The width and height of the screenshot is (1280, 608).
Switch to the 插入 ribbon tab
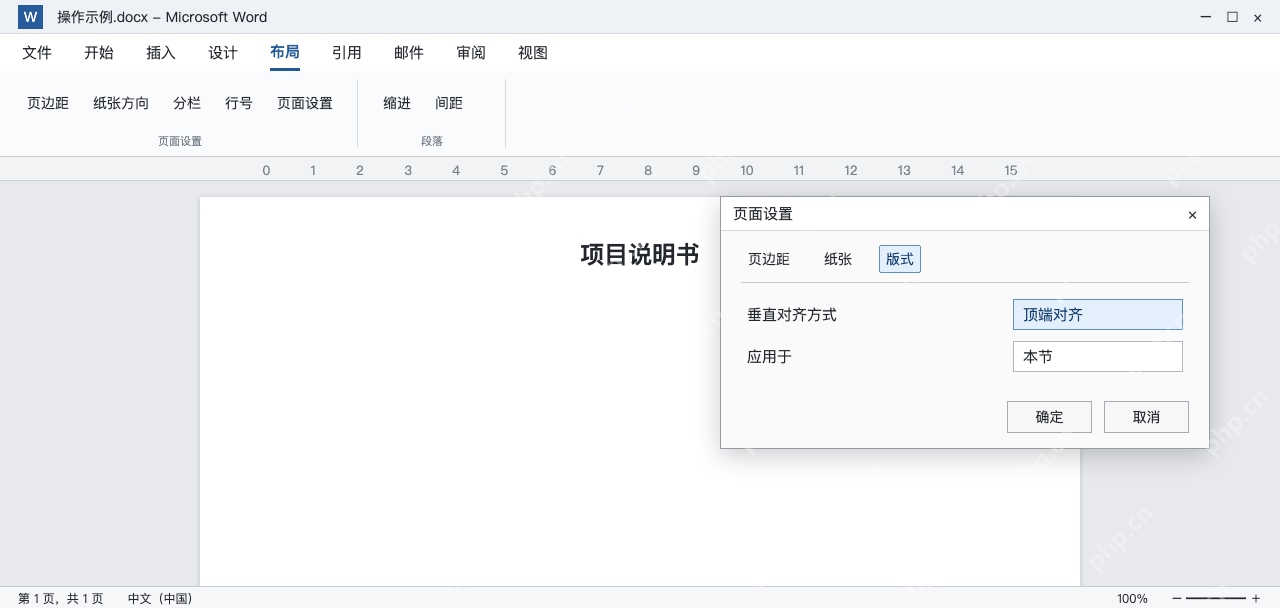pos(161,53)
